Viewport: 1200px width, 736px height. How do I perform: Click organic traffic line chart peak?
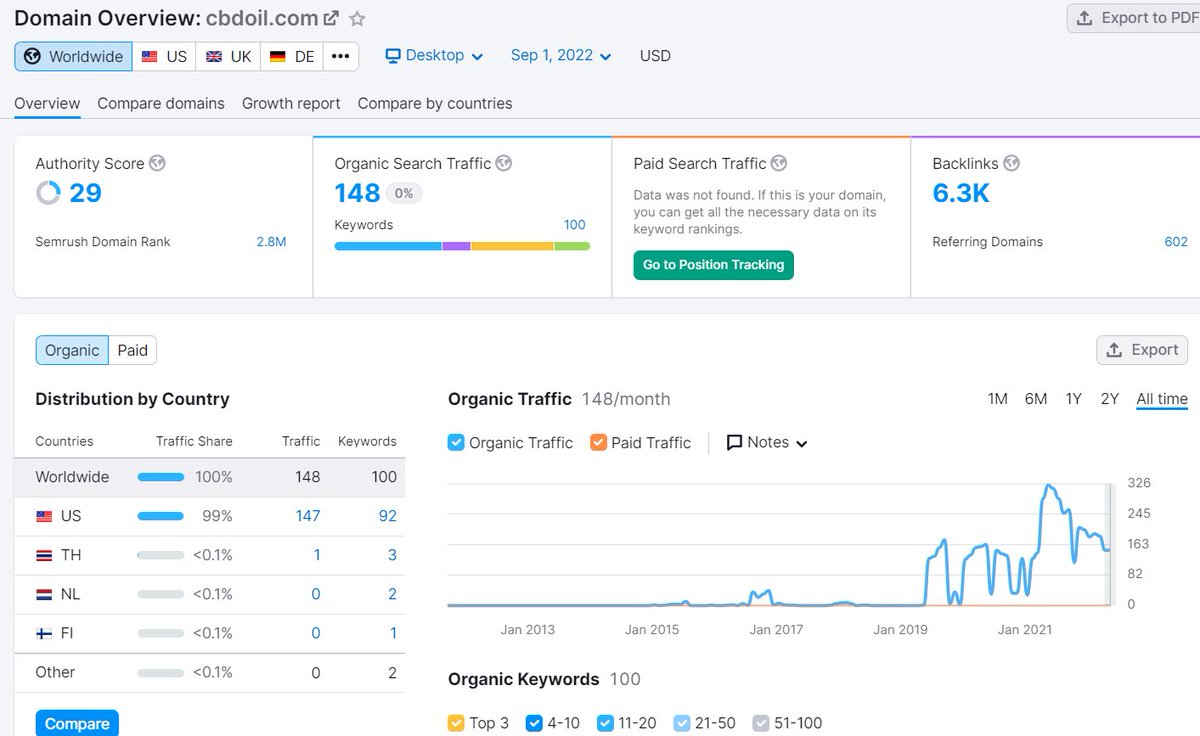pyautogui.click(x=1048, y=487)
